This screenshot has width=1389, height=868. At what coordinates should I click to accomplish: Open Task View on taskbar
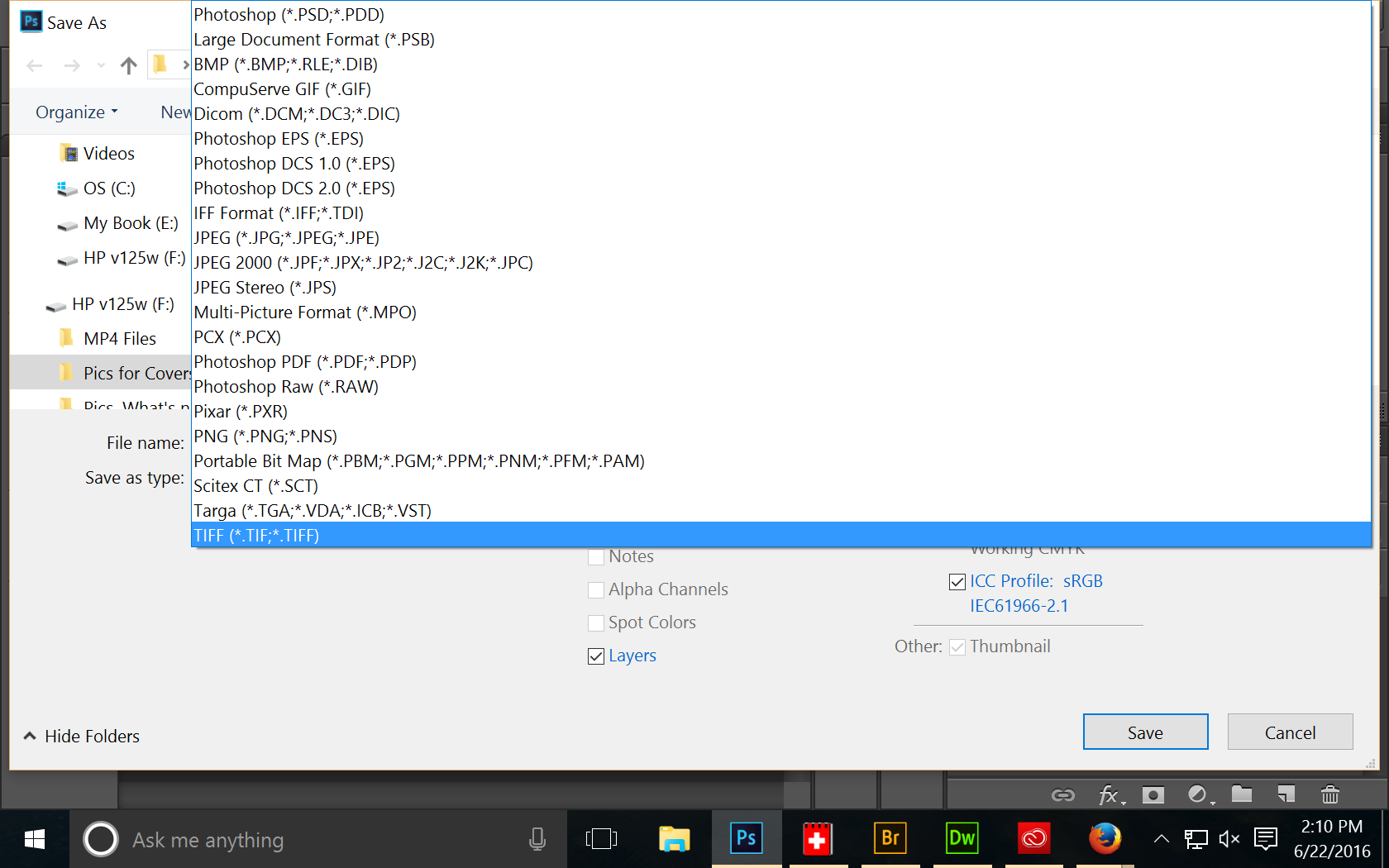601,840
